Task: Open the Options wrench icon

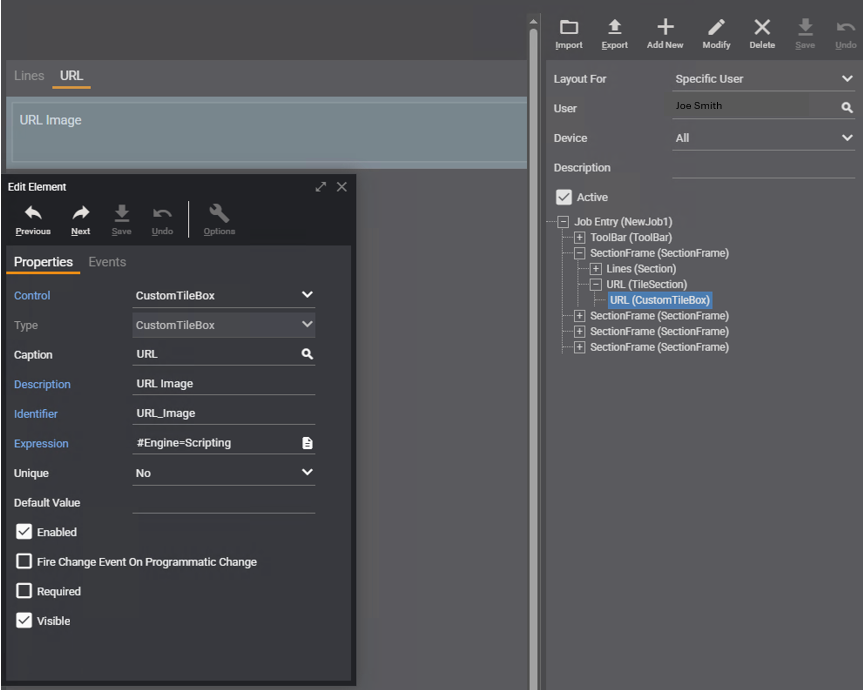Action: 219,214
